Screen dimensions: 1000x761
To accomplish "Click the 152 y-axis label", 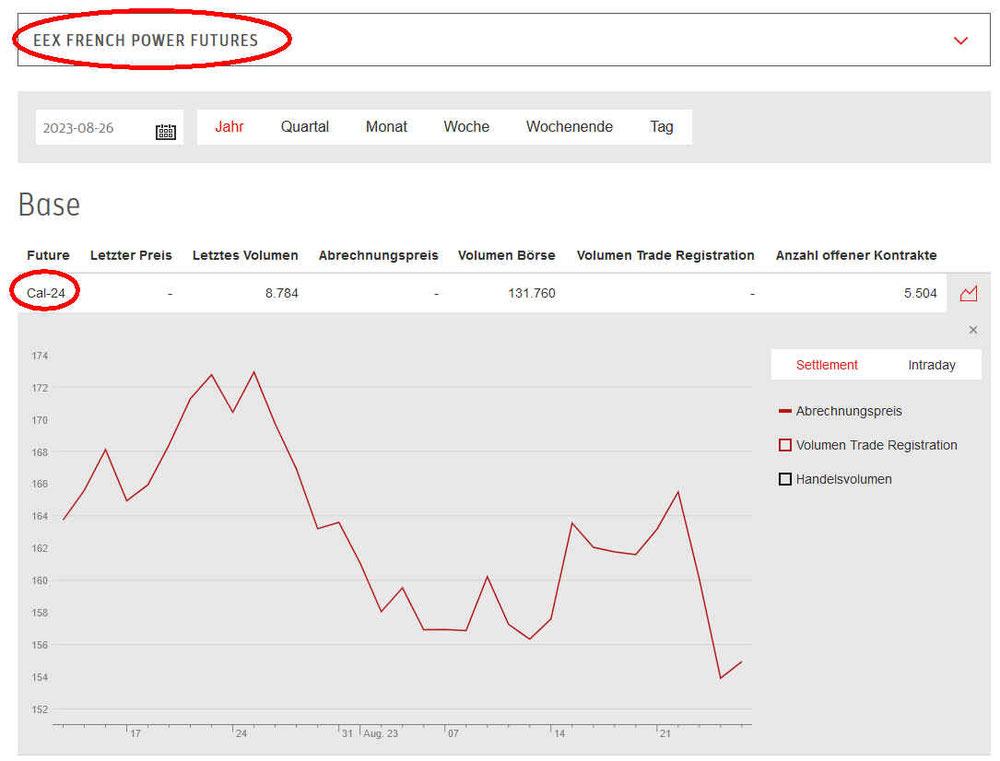I will [x=40, y=709].
